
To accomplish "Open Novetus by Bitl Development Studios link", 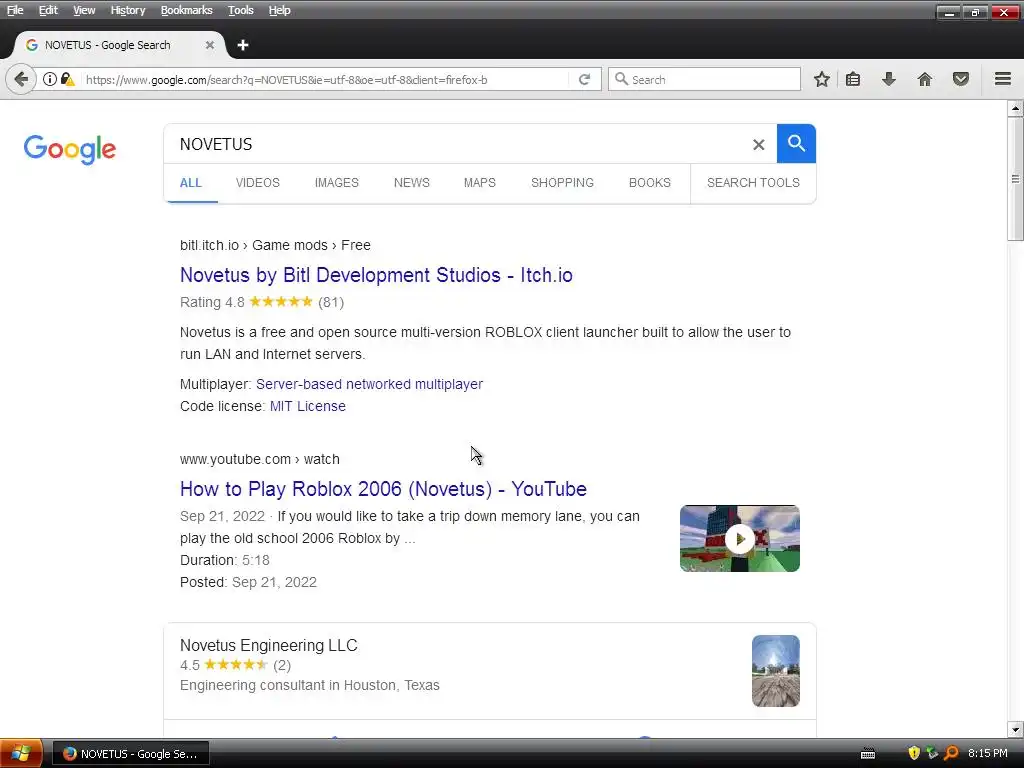I will click(376, 275).
